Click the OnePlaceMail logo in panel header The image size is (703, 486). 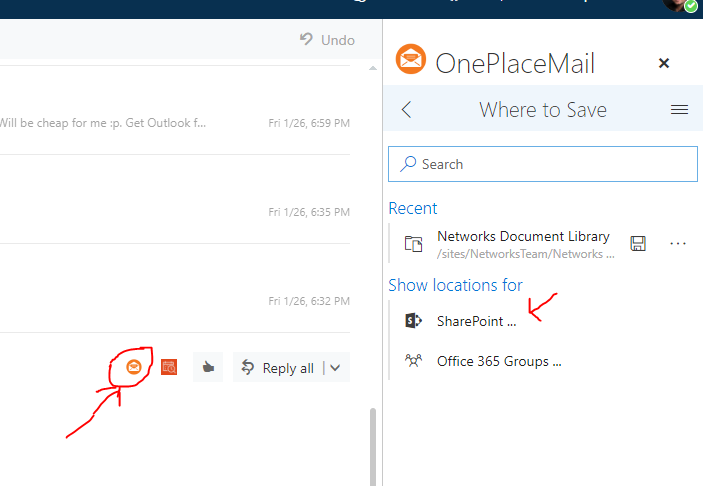coord(411,59)
